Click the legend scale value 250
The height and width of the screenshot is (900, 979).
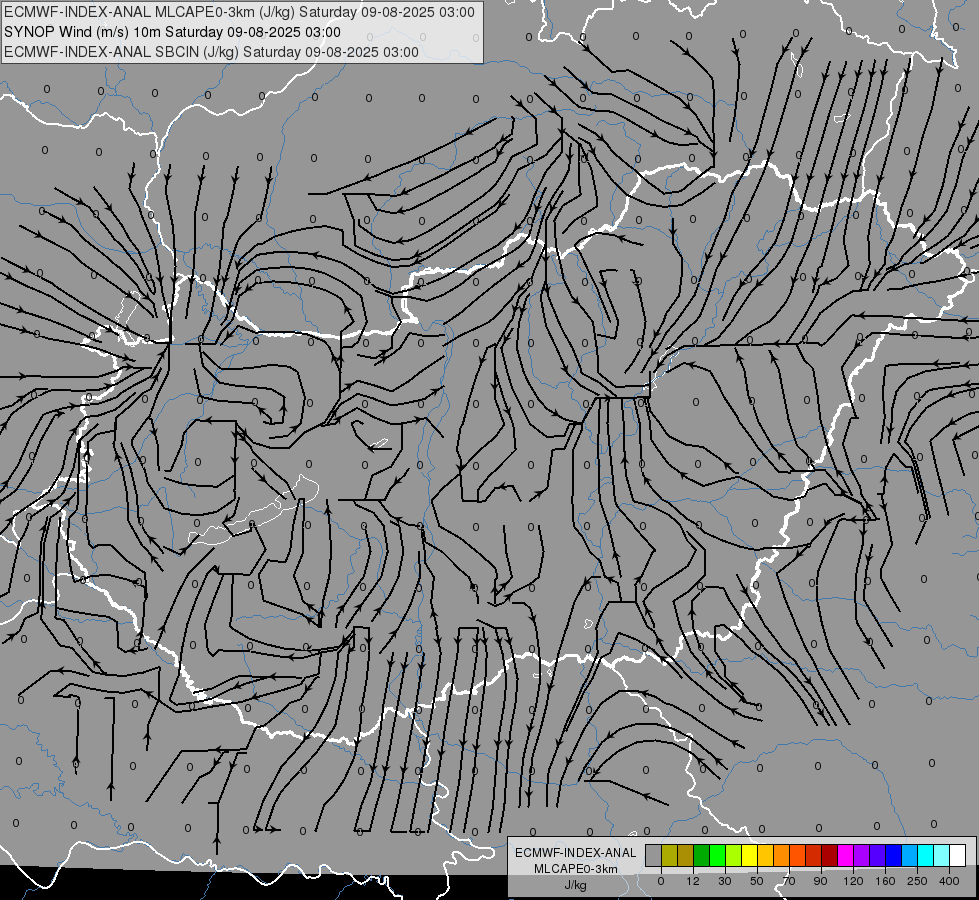pos(917,881)
